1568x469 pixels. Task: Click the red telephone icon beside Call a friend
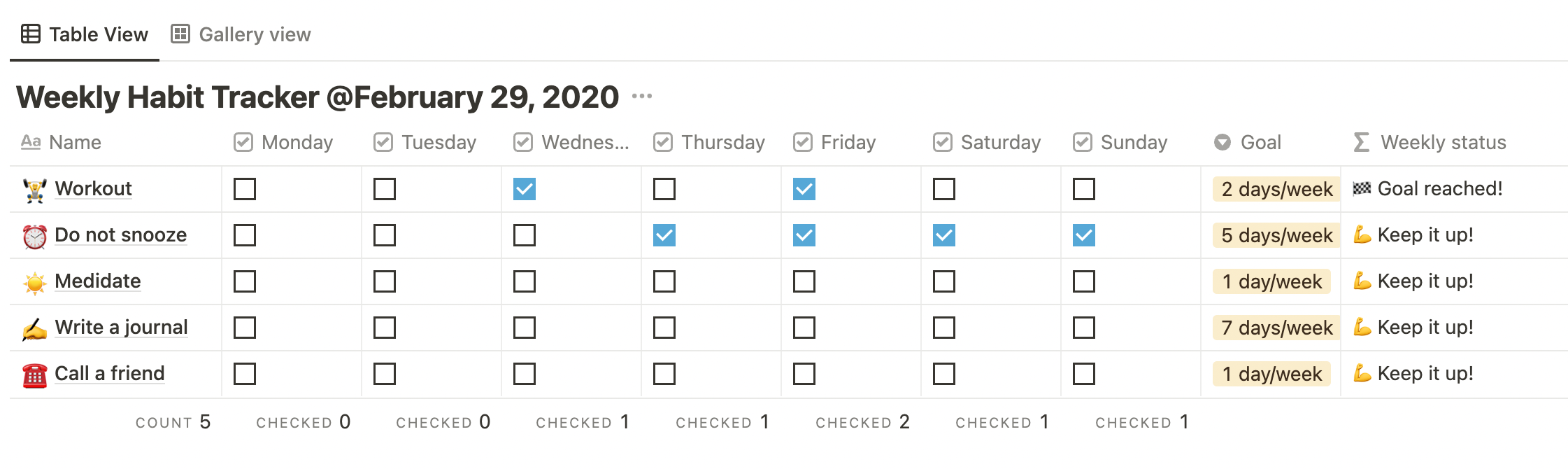(35, 374)
